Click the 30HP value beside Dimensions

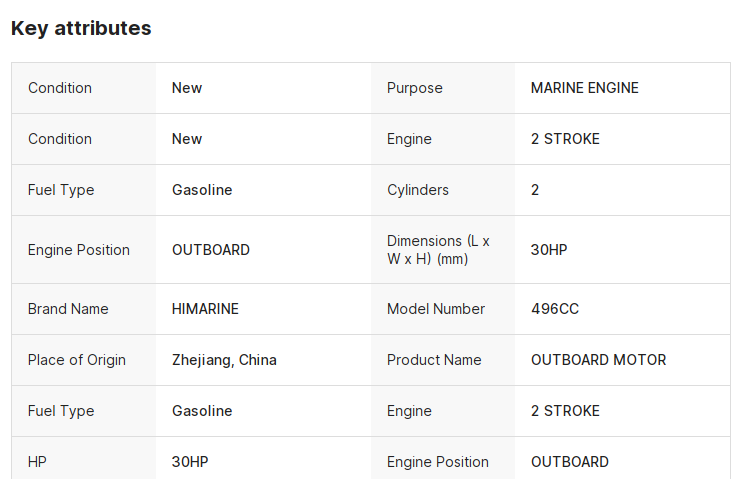pos(549,250)
